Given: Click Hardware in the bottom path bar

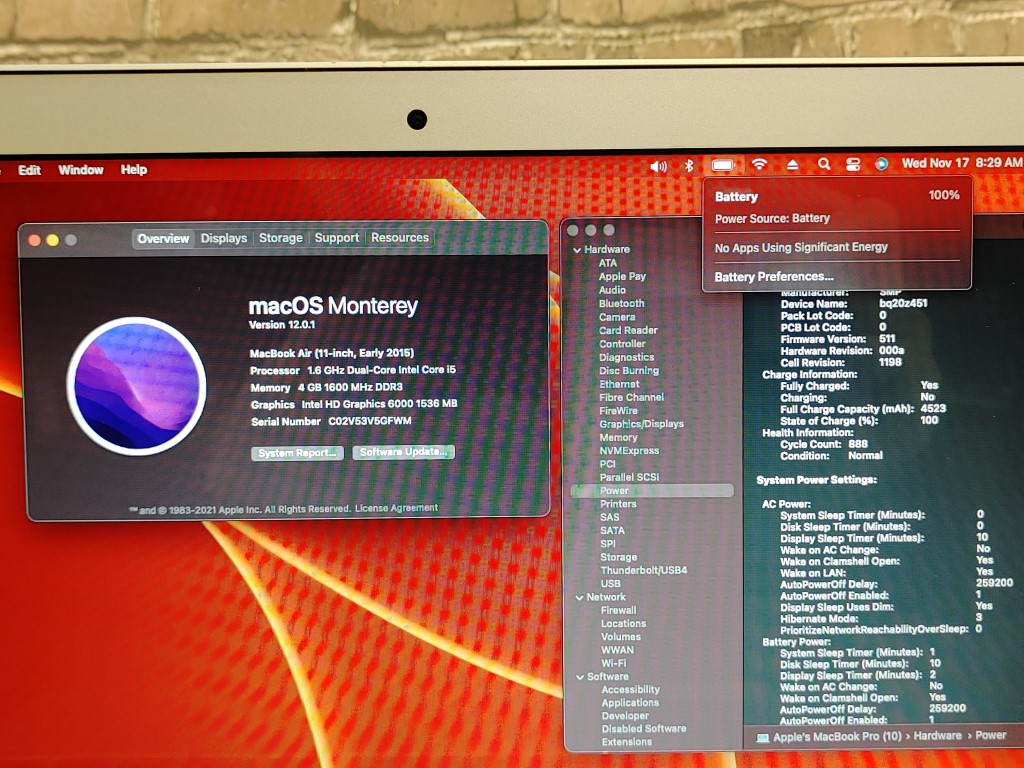Looking at the screenshot, I should 937,736.
